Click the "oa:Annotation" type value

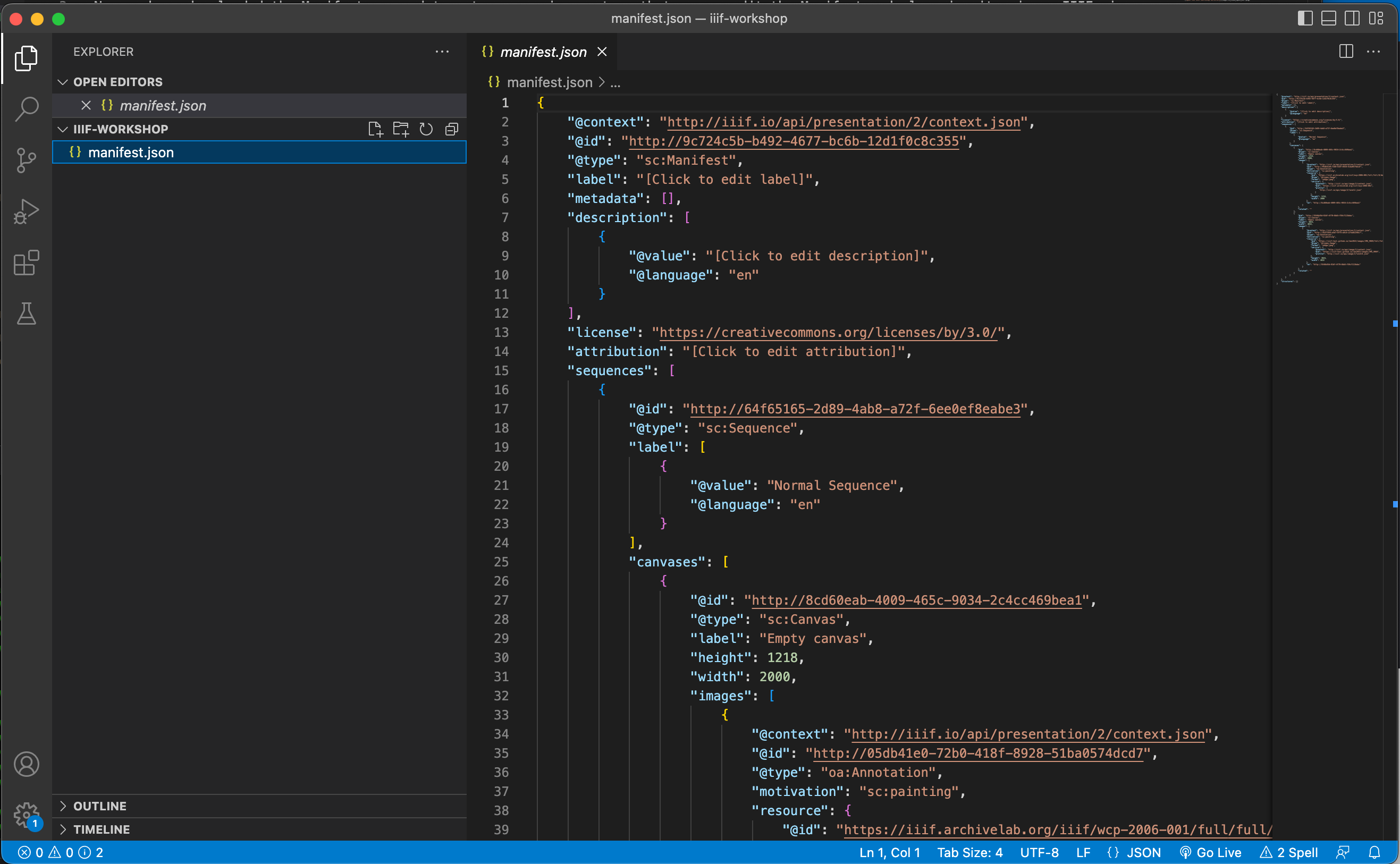878,772
